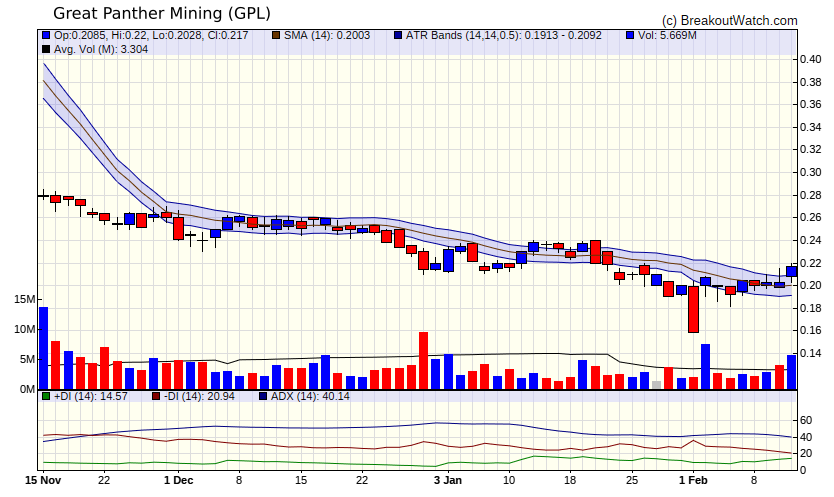Screen dimensions: 834x497
Task: Click the 15 Nov date axis label
Action: (43, 480)
